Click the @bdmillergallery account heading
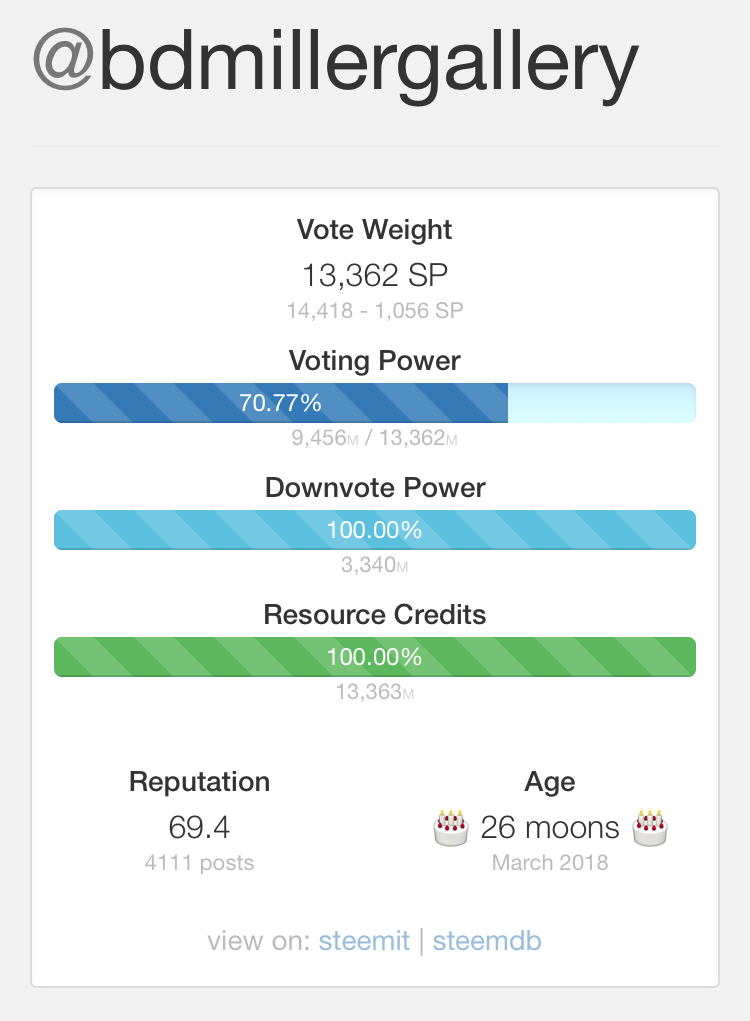 pyautogui.click(x=335, y=62)
